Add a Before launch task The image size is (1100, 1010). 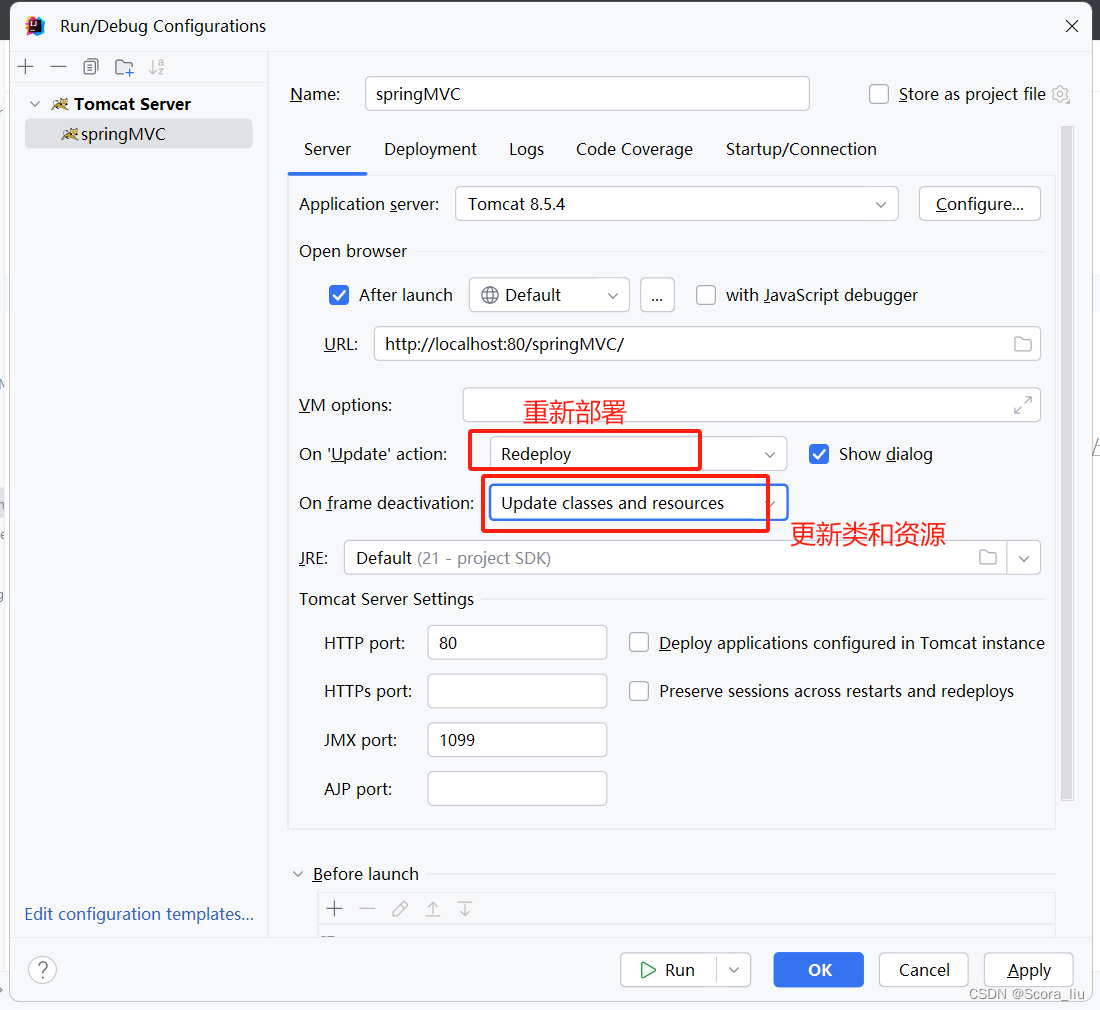(335, 908)
